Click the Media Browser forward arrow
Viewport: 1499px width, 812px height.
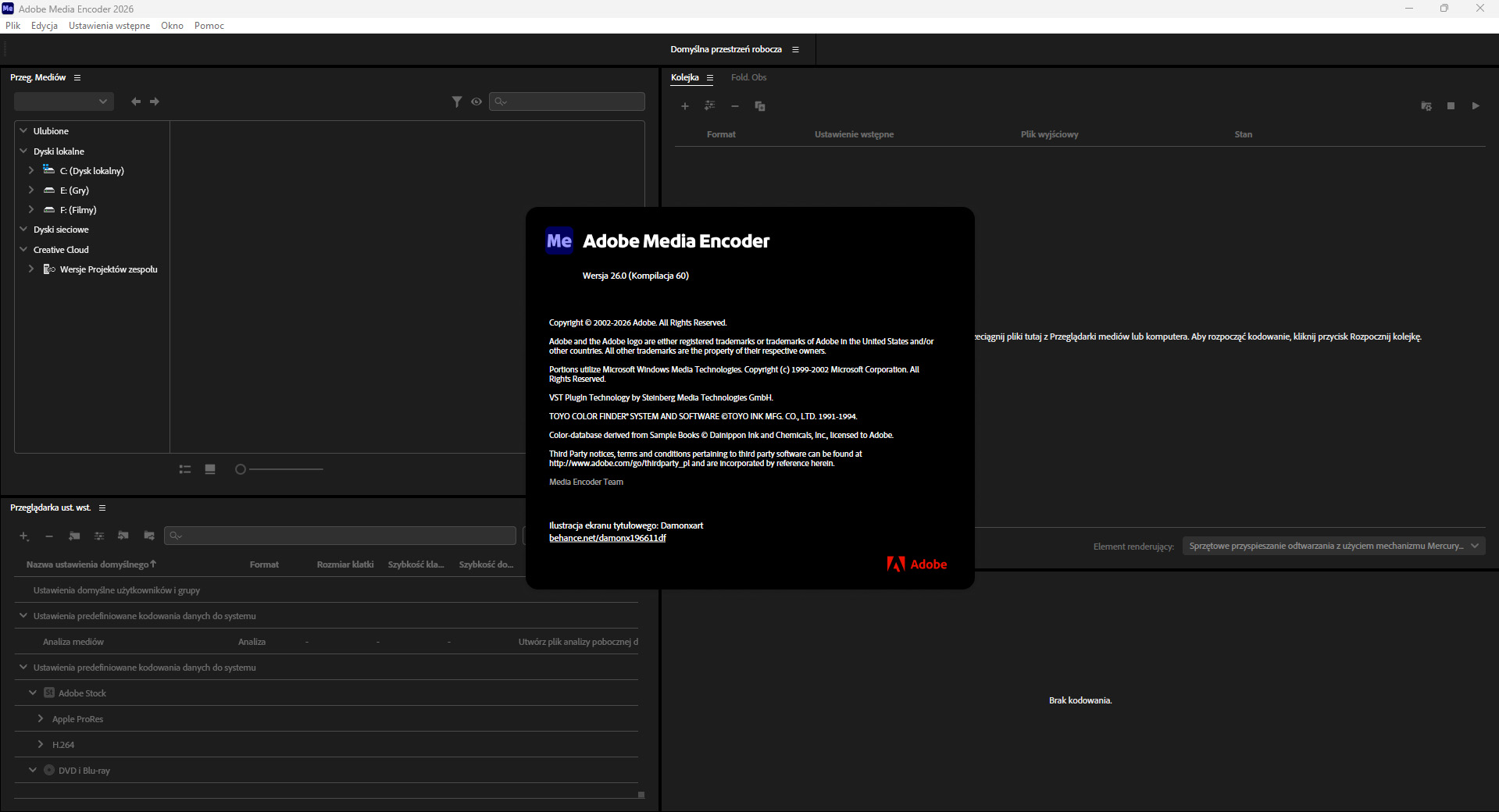(x=155, y=101)
